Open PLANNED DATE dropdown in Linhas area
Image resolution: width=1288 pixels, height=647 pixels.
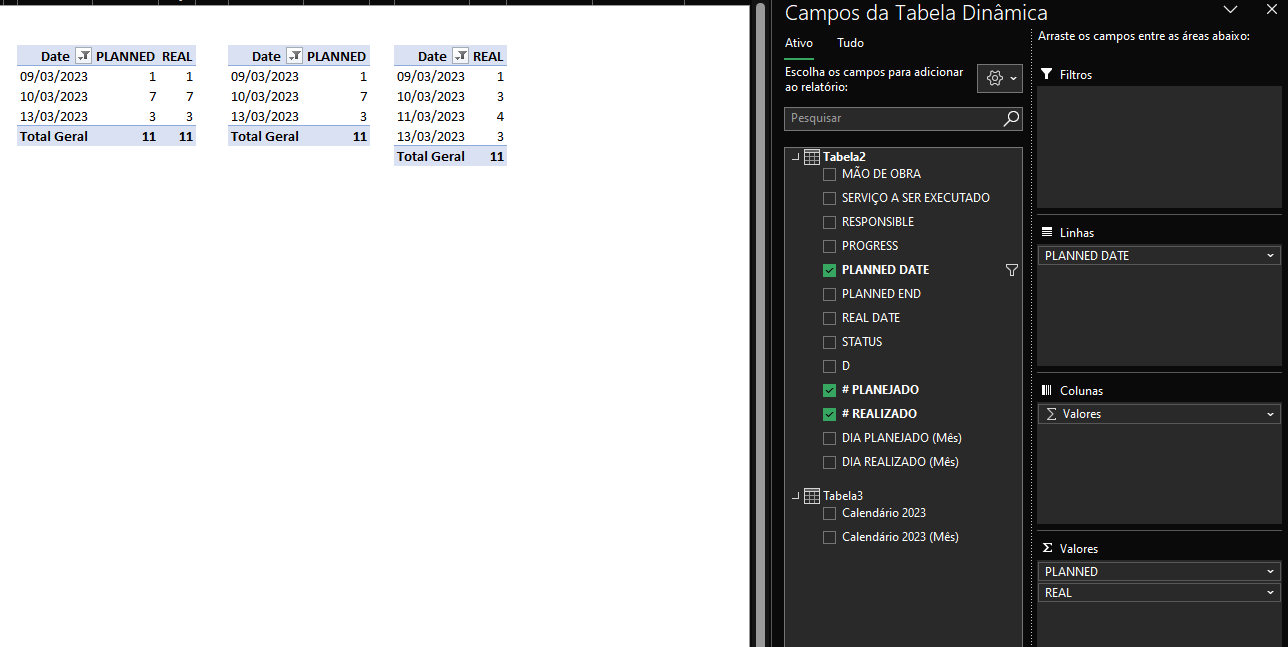click(x=1271, y=256)
